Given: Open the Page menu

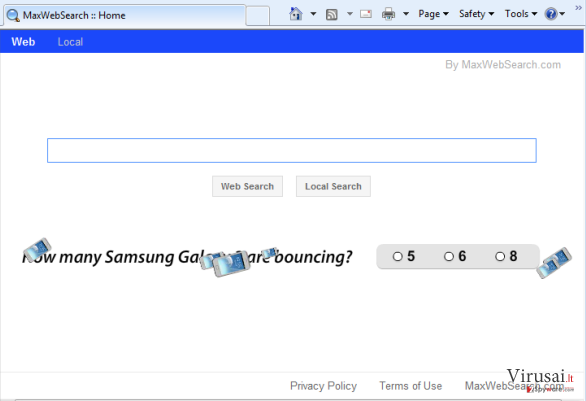Looking at the screenshot, I should pyautogui.click(x=433, y=14).
